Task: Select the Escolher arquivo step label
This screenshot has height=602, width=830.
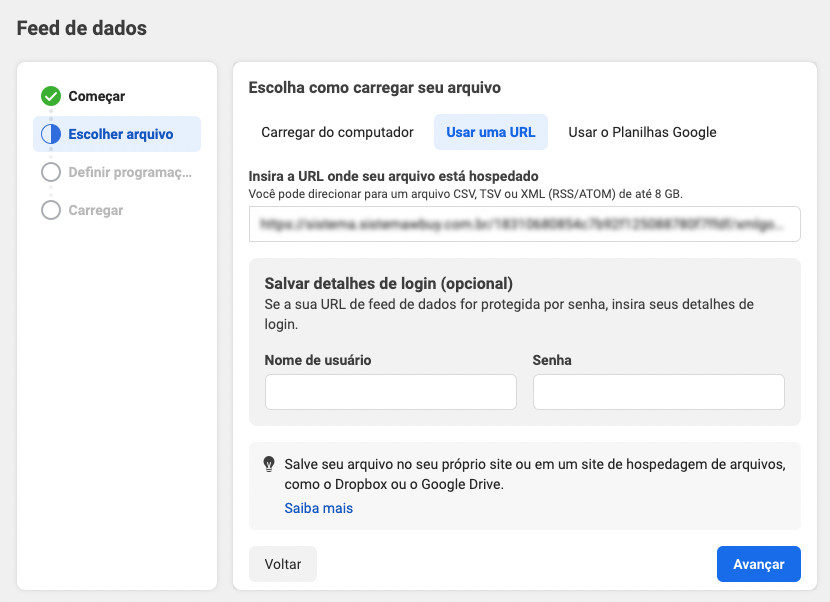Action: point(120,134)
